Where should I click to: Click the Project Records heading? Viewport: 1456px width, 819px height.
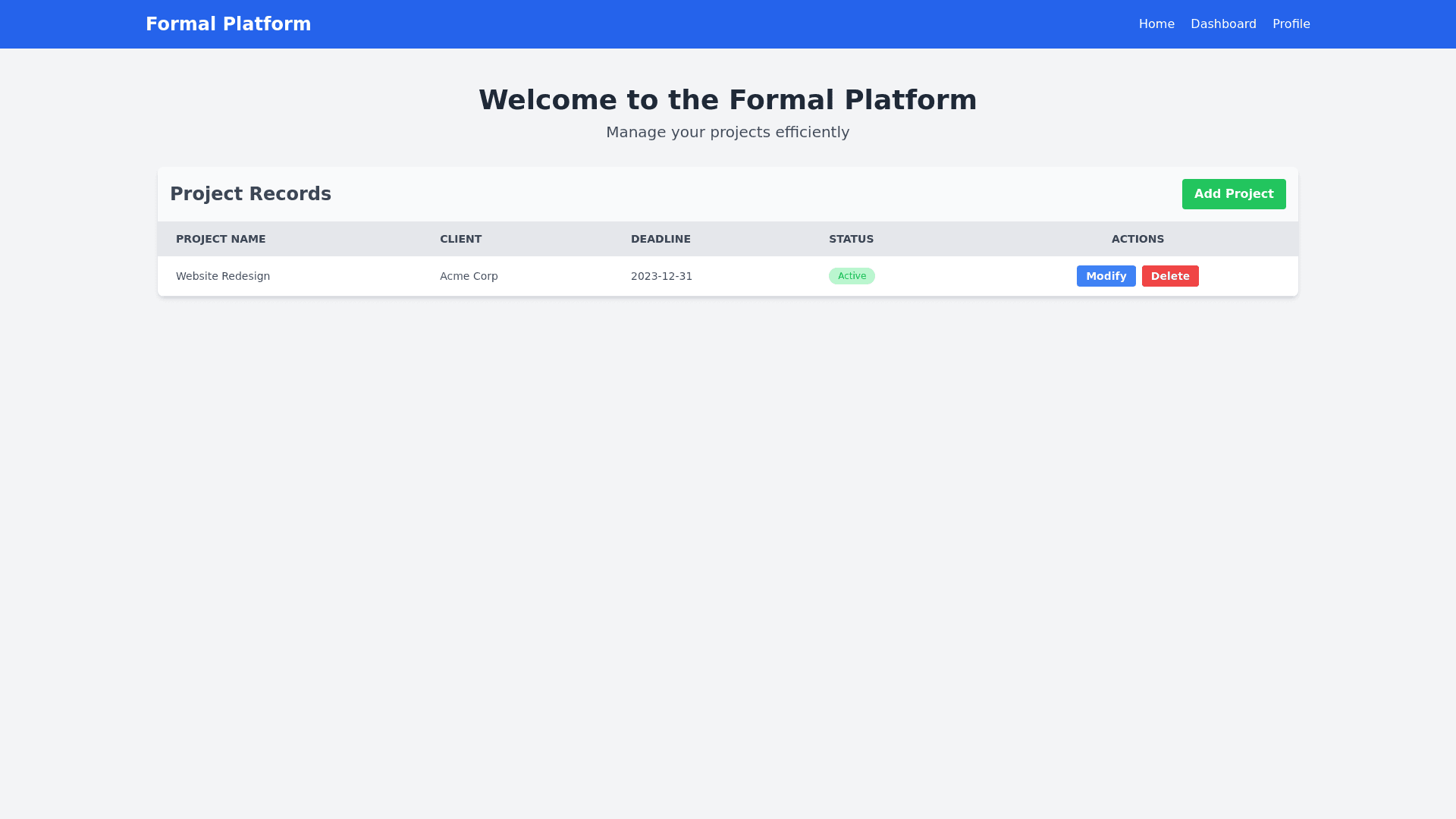(x=250, y=194)
